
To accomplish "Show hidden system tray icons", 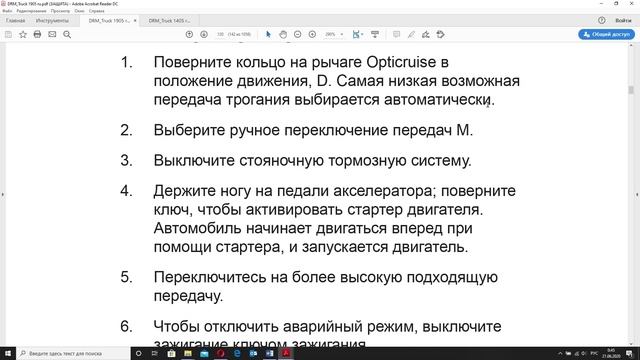I will 560,353.
